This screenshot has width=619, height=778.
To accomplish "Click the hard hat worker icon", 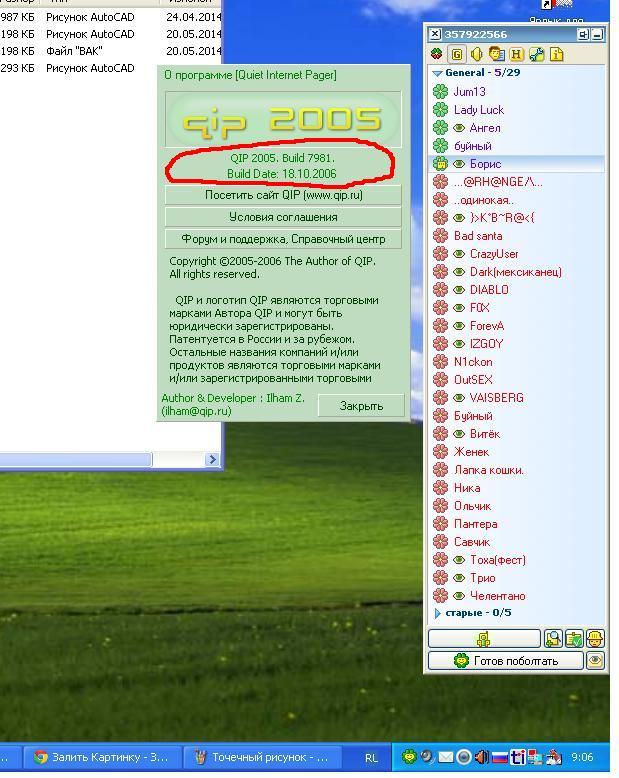I will point(596,639).
